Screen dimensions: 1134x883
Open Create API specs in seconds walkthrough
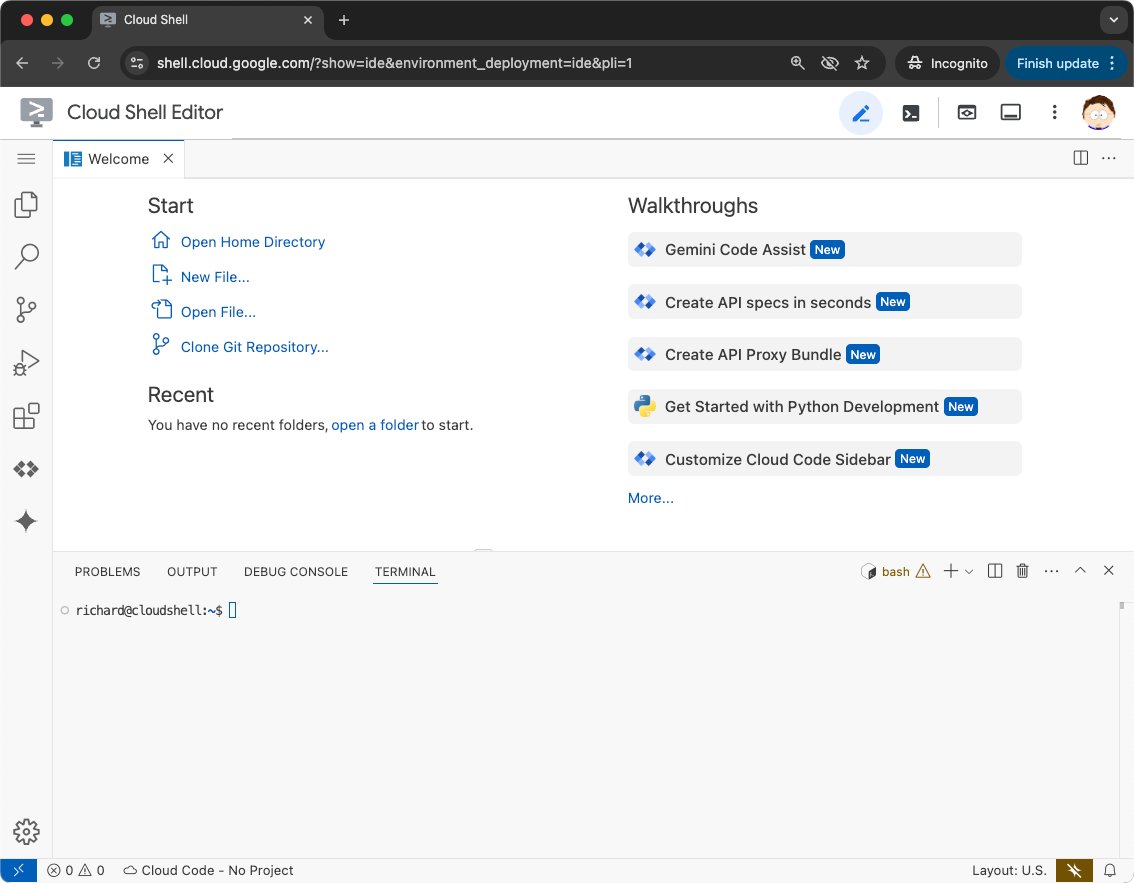(x=824, y=302)
